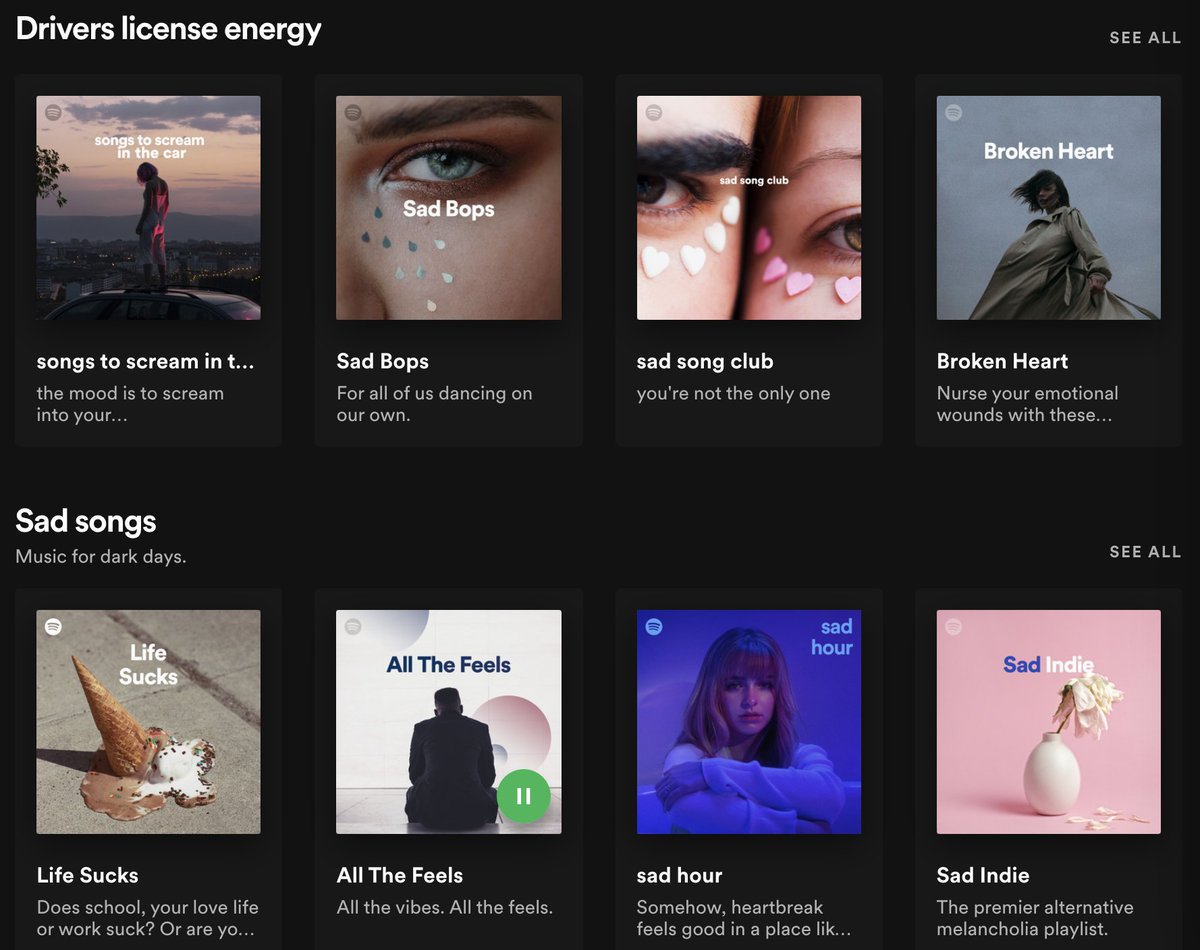The height and width of the screenshot is (950, 1200).
Task: Pause playback on the All The Feels playlist
Action: pyautogui.click(x=524, y=797)
